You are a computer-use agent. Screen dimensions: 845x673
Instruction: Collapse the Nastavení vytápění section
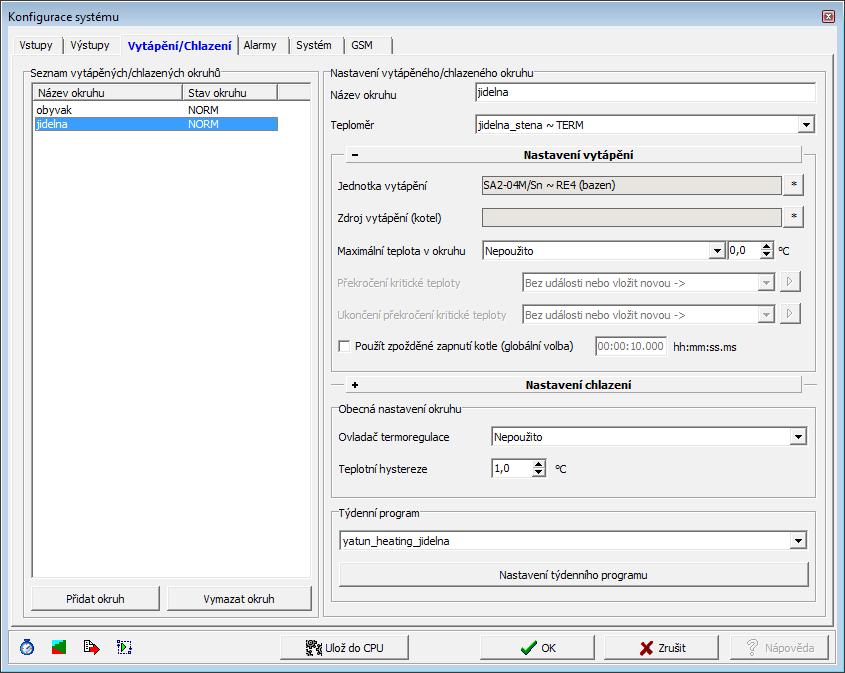click(355, 155)
